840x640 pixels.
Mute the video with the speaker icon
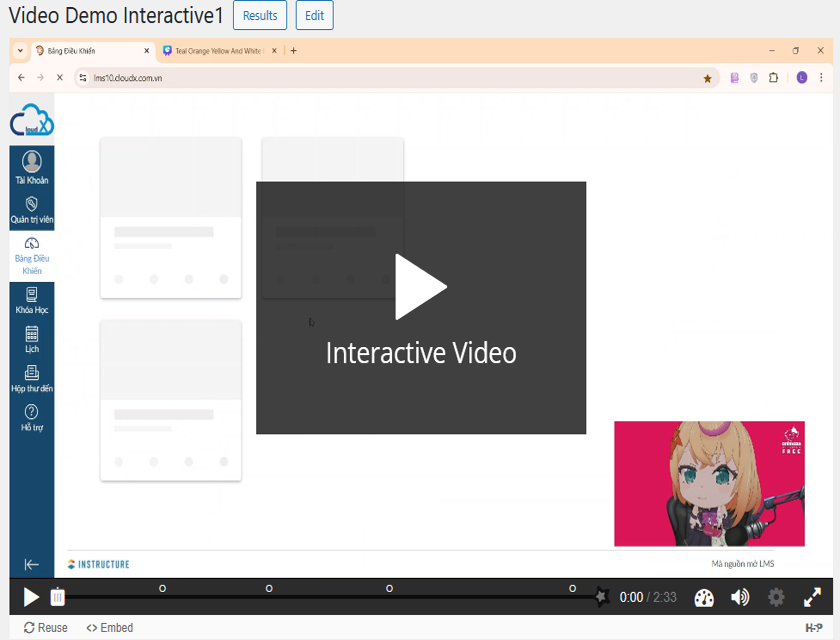click(x=740, y=598)
